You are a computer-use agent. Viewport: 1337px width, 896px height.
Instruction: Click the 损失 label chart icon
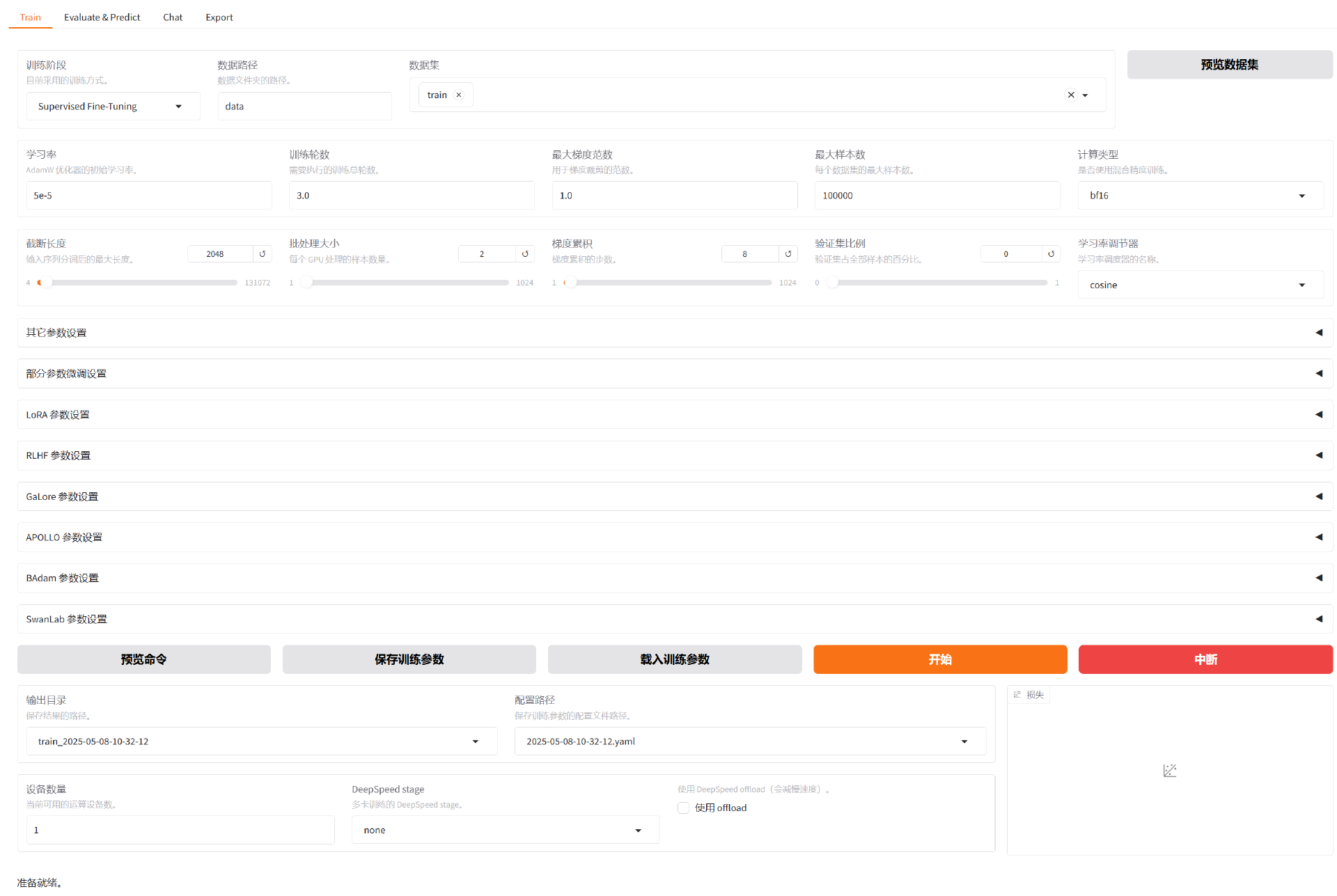click(1017, 695)
